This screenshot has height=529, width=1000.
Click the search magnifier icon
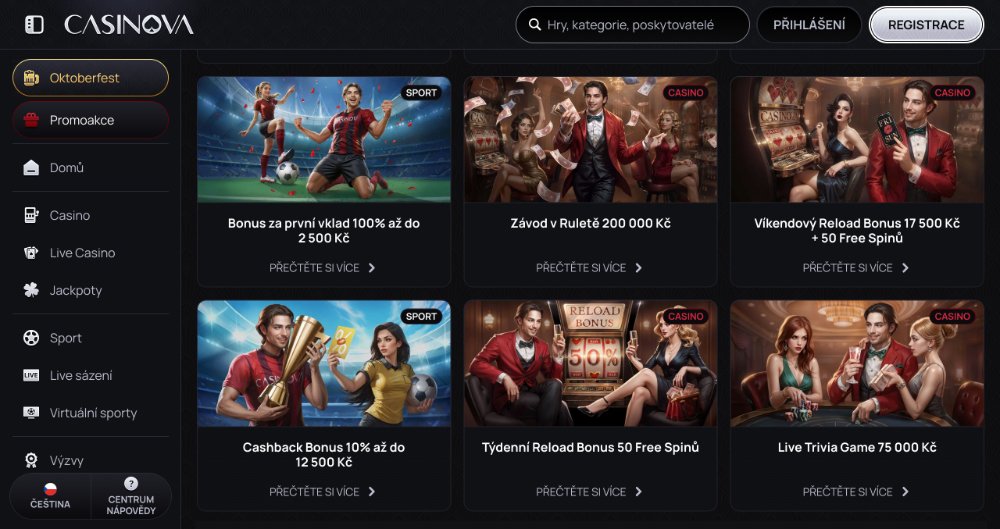tap(535, 25)
